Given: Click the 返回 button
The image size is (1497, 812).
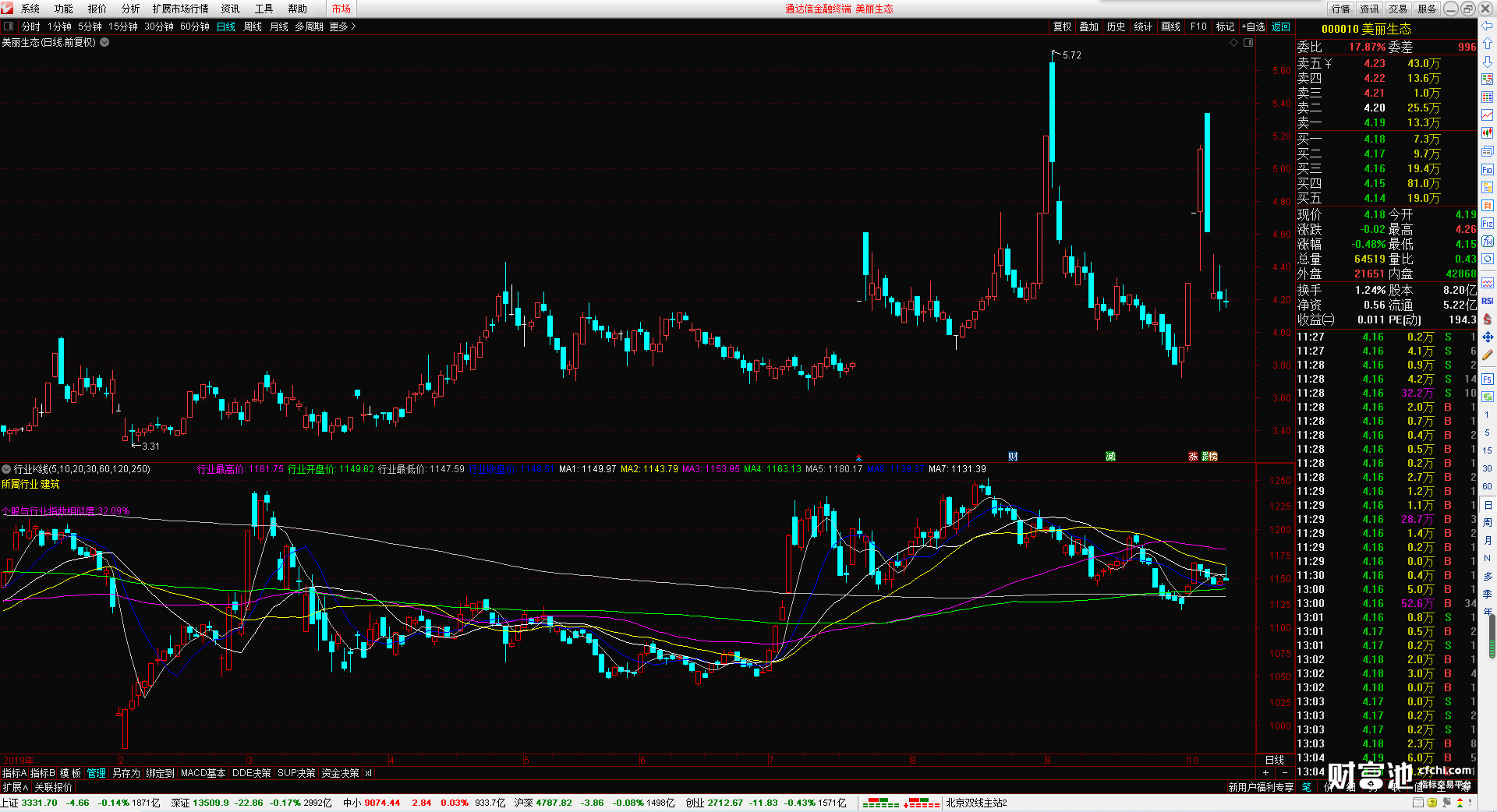Looking at the screenshot, I should (1281, 26).
